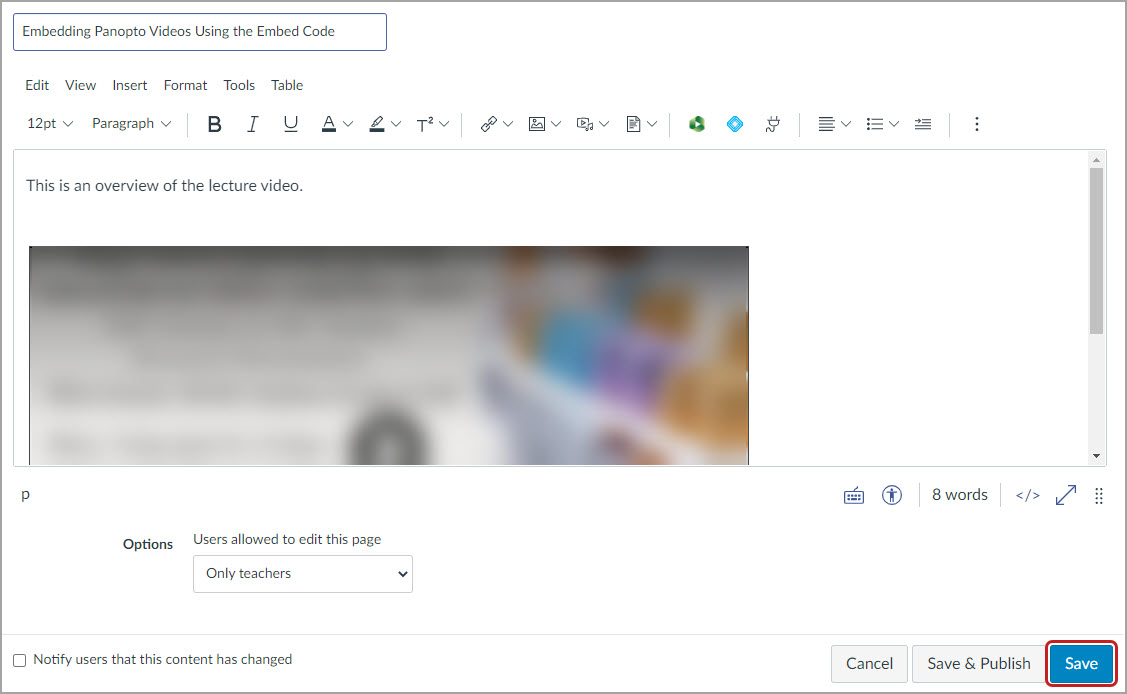Open the Edit menu

coord(37,85)
